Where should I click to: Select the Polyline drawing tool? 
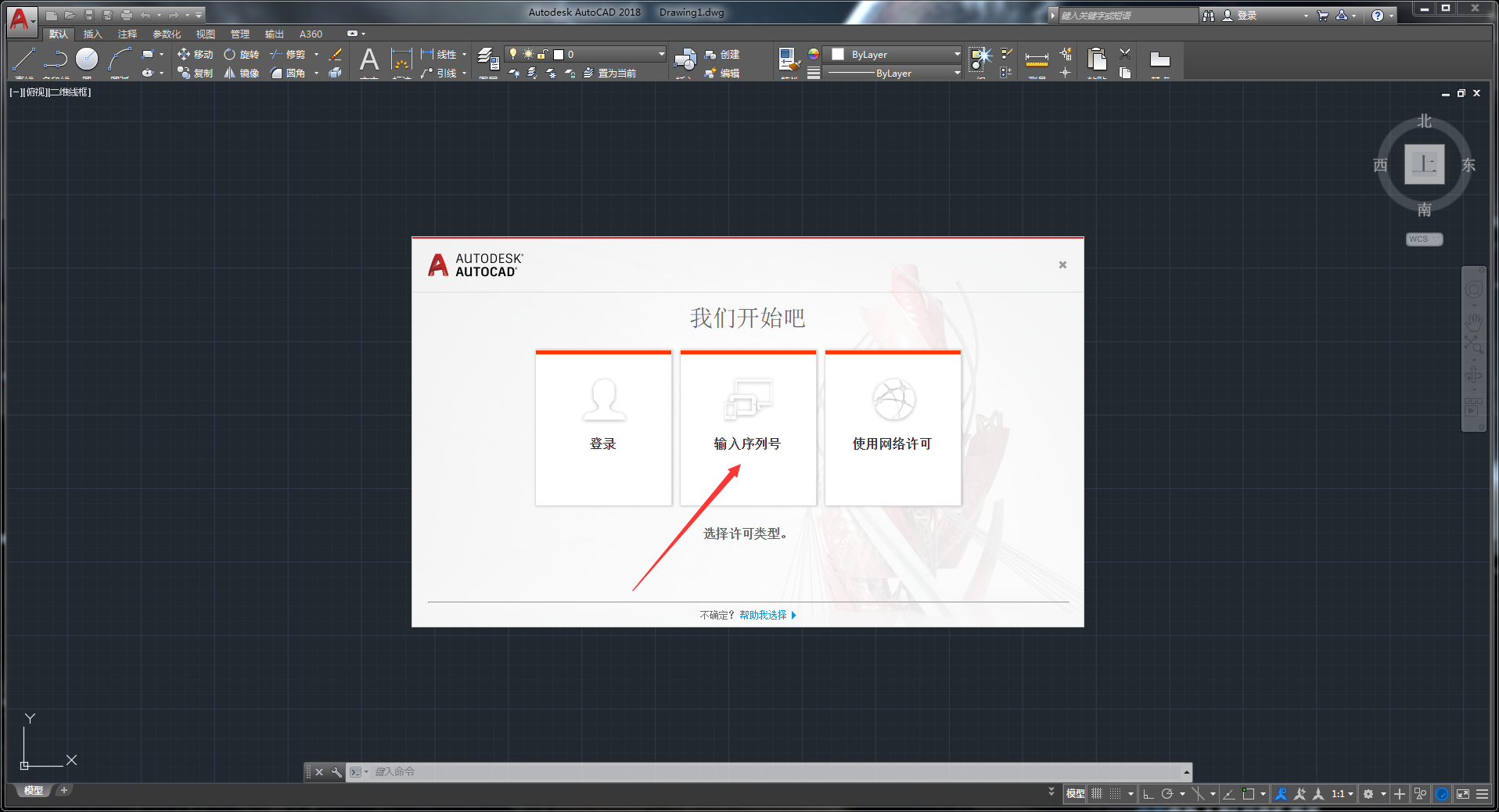tap(56, 59)
